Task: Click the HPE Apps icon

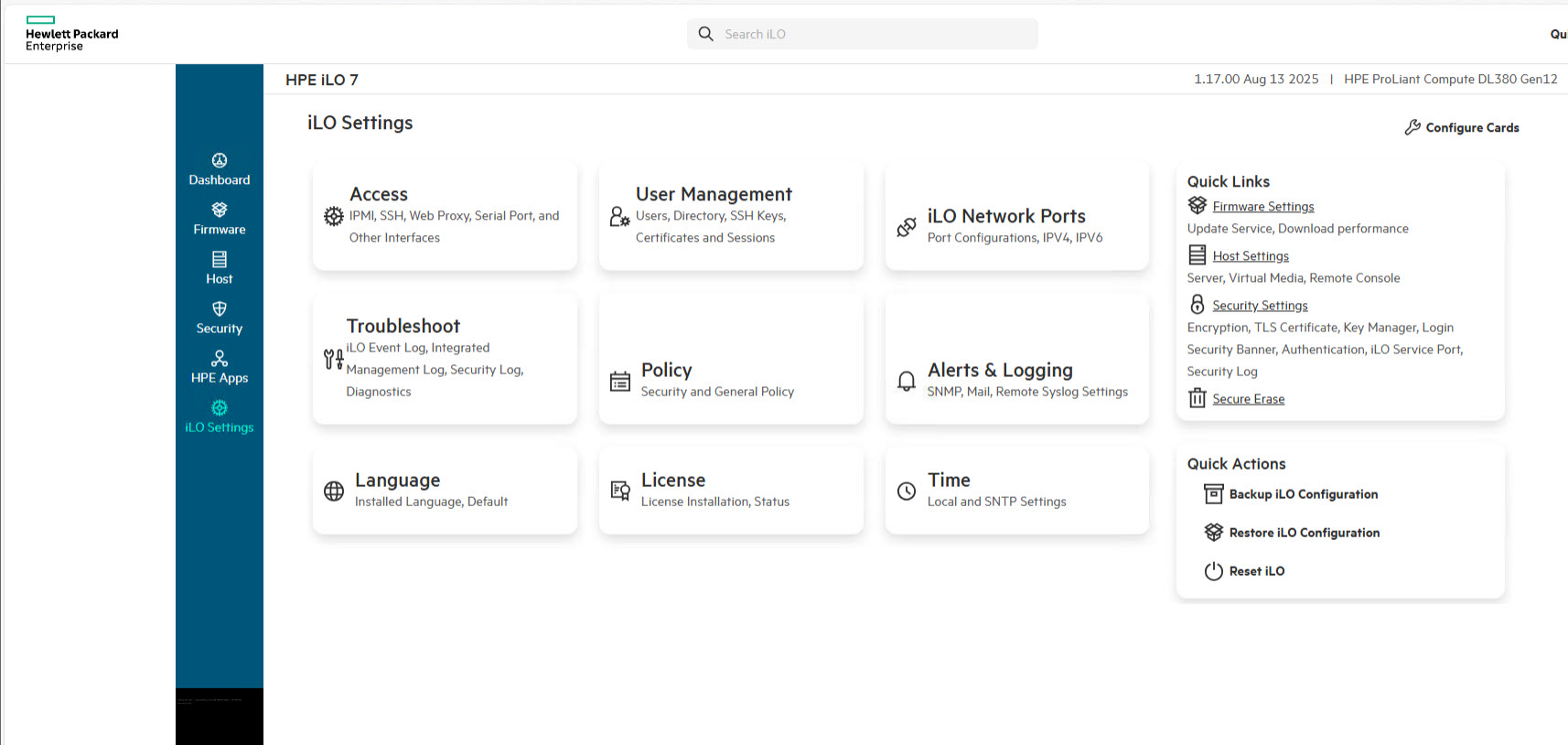Action: coord(220,359)
